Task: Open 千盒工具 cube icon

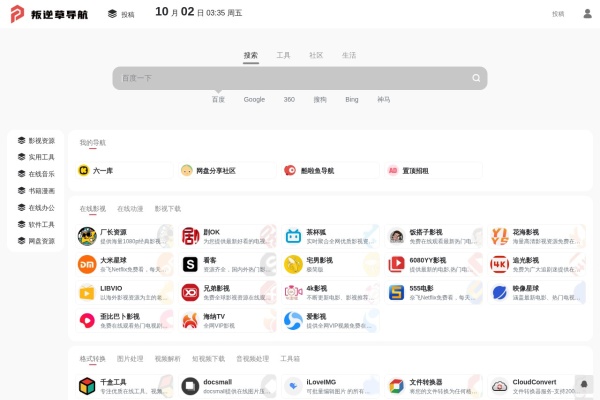Action: [x=87, y=386]
